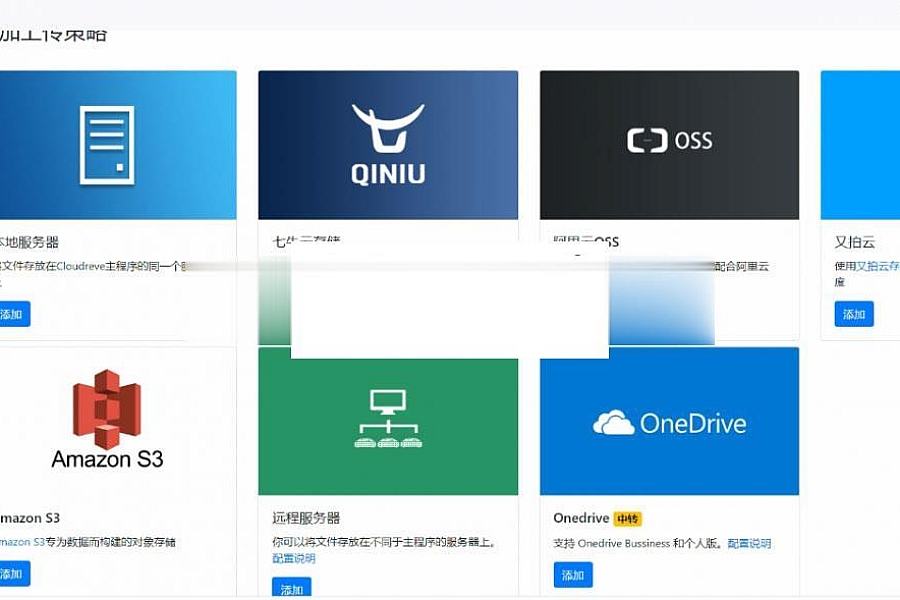900x600 pixels.
Task: Add the Onedrive storage policy
Action: coord(573,575)
